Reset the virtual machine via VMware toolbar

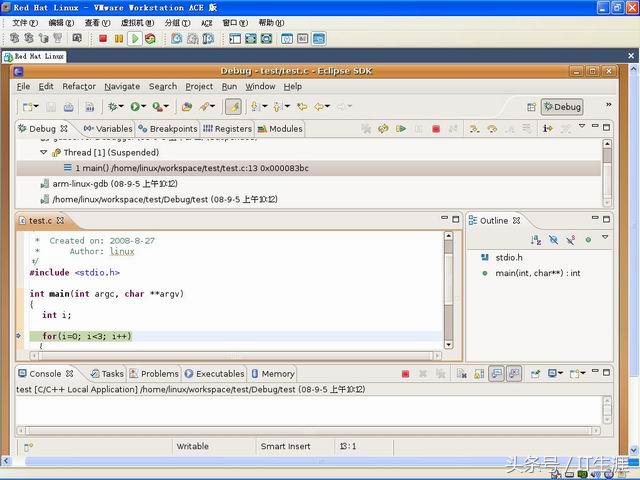coord(150,39)
